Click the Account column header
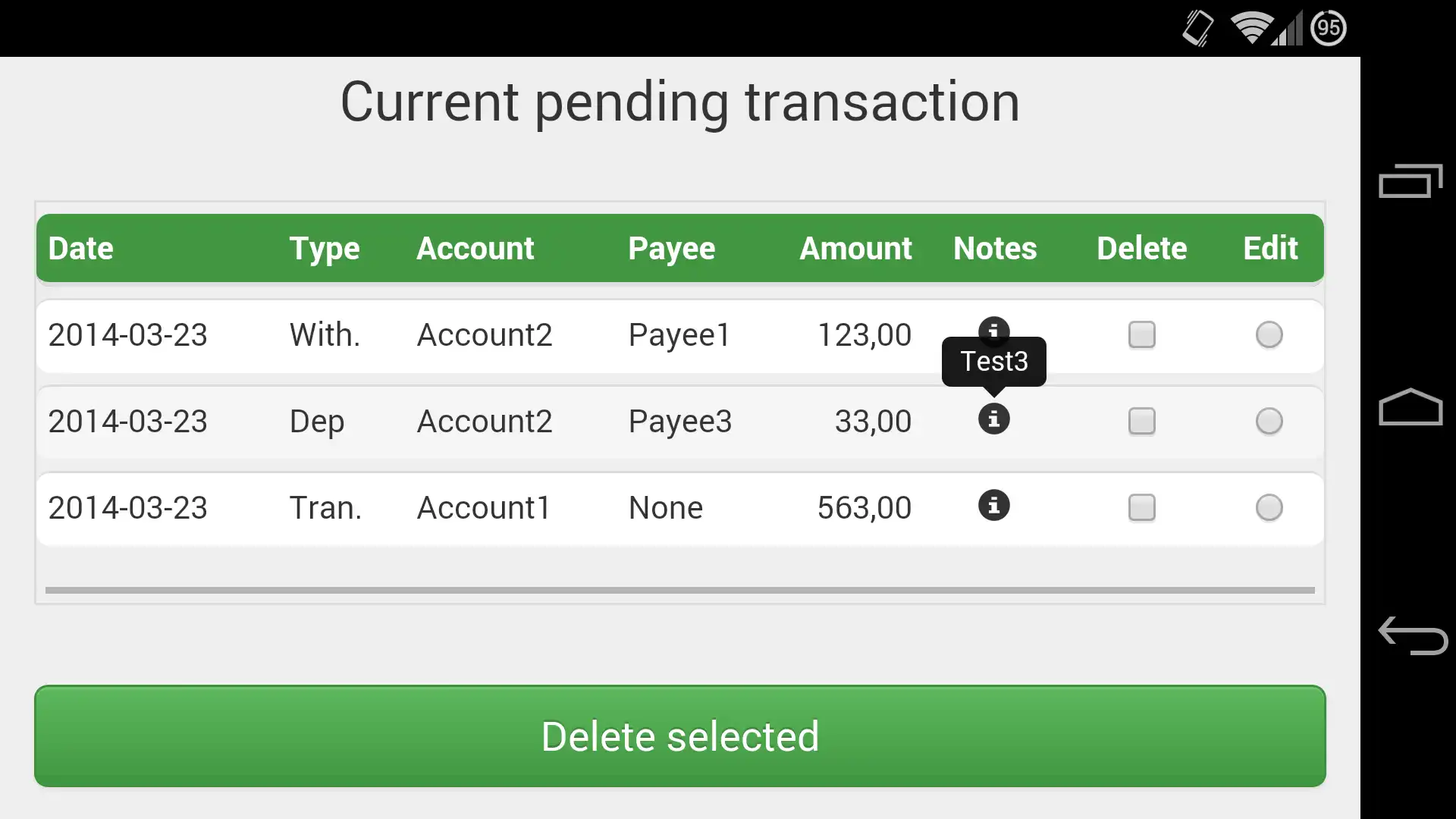Viewport: 1456px width, 819px height. tap(475, 248)
